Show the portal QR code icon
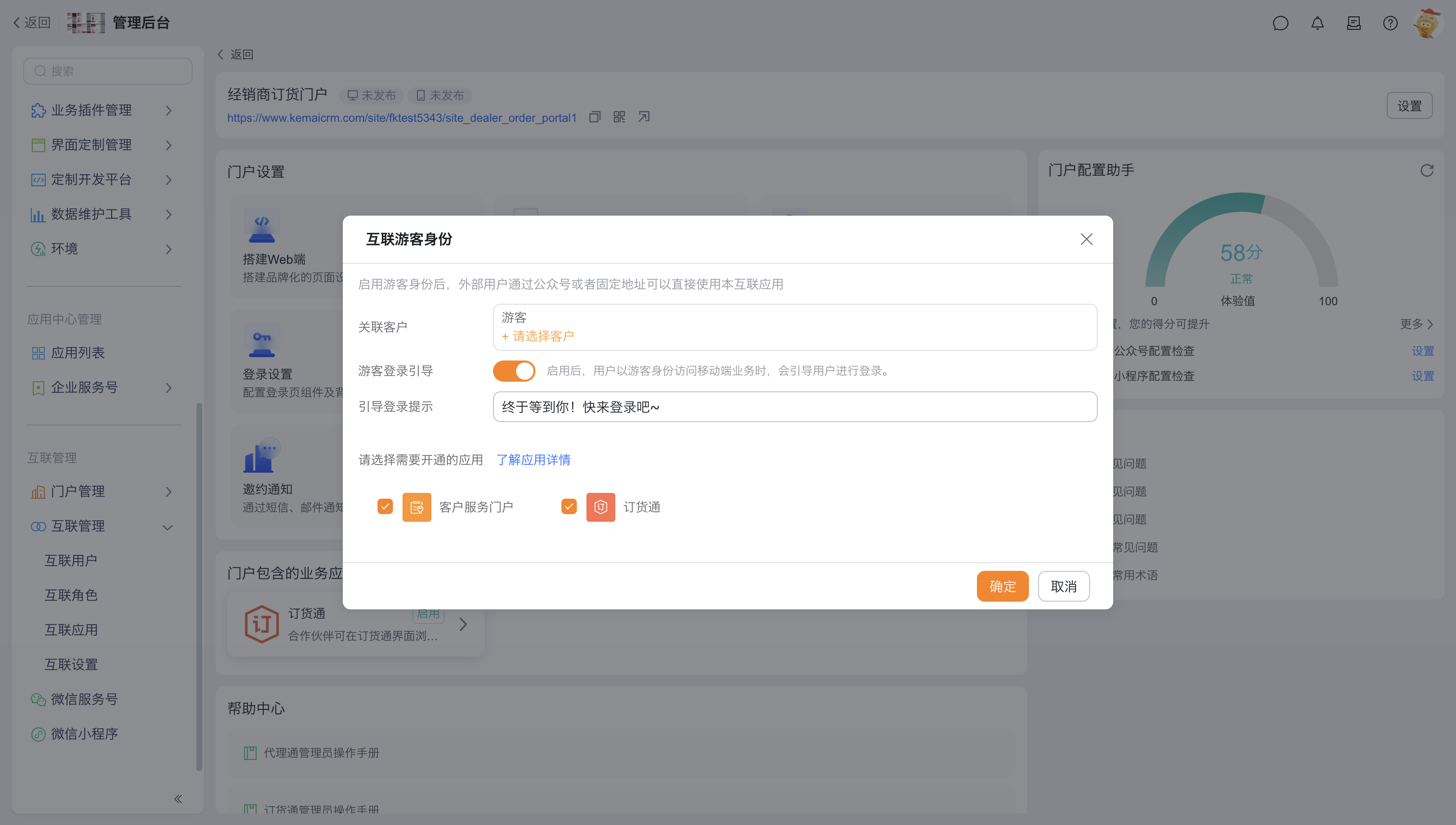The height and width of the screenshot is (825, 1456). [619, 117]
